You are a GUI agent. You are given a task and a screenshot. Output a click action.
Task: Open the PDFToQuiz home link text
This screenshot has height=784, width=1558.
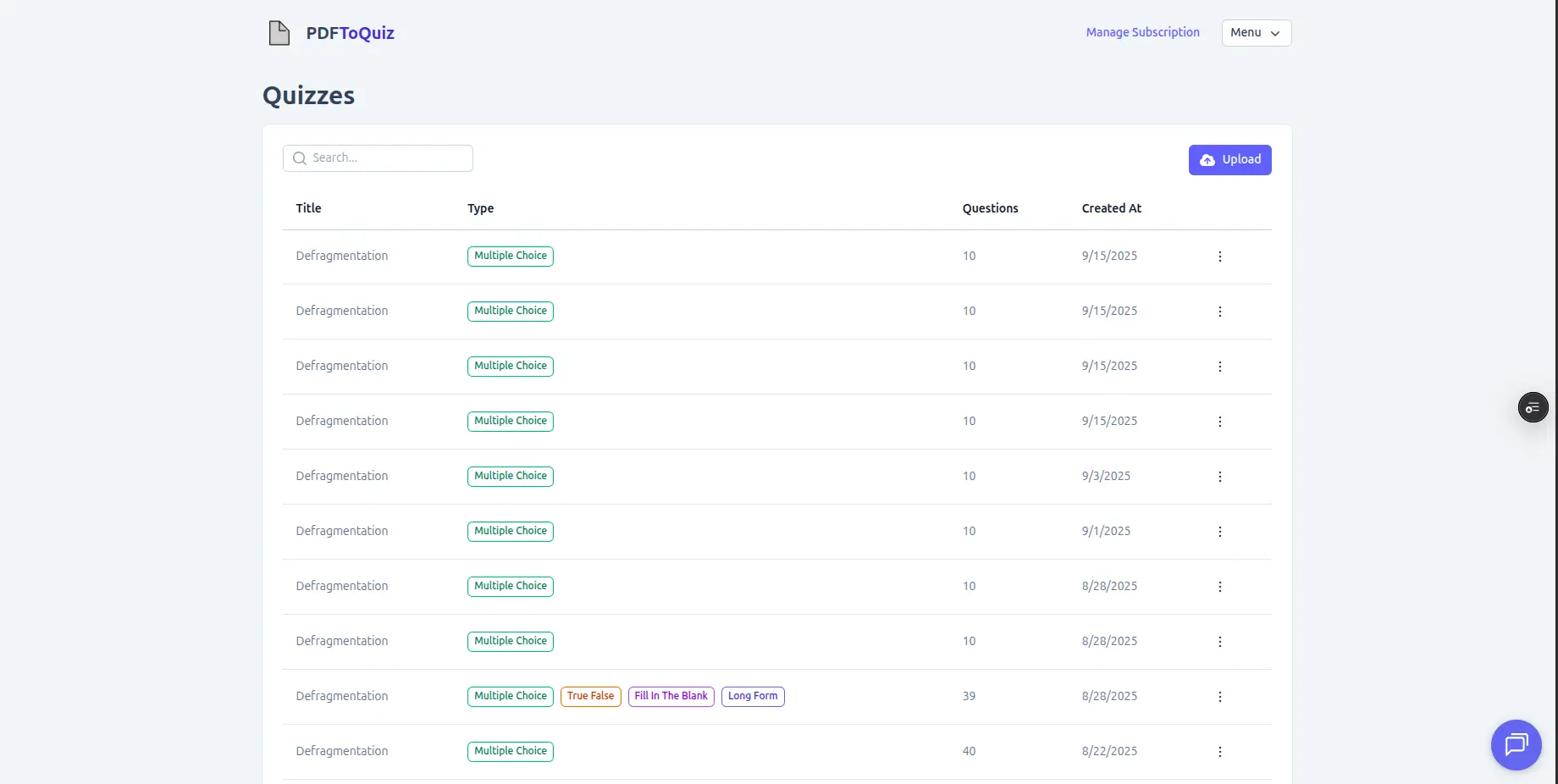pos(350,33)
